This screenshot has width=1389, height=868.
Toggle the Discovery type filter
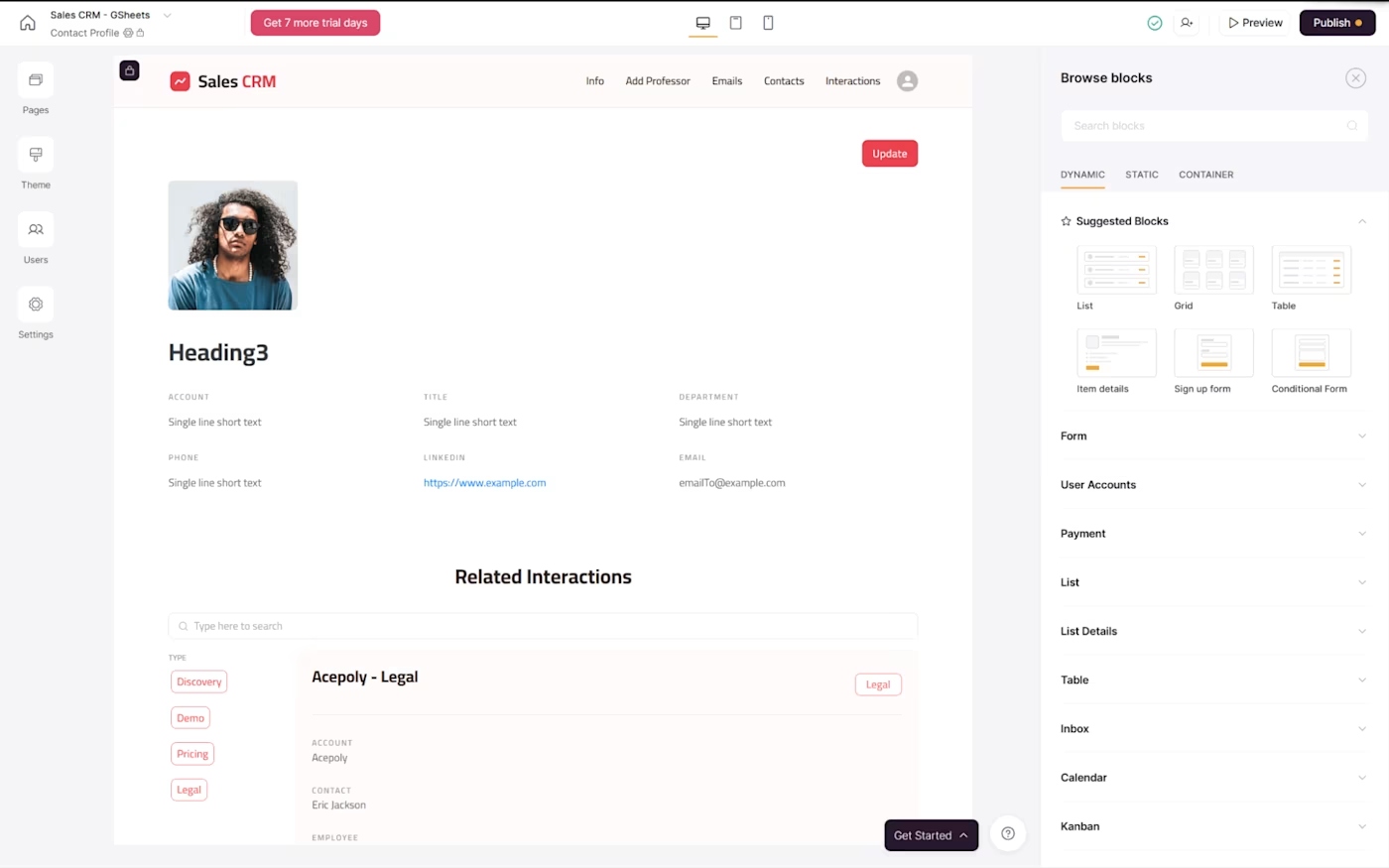coord(198,682)
